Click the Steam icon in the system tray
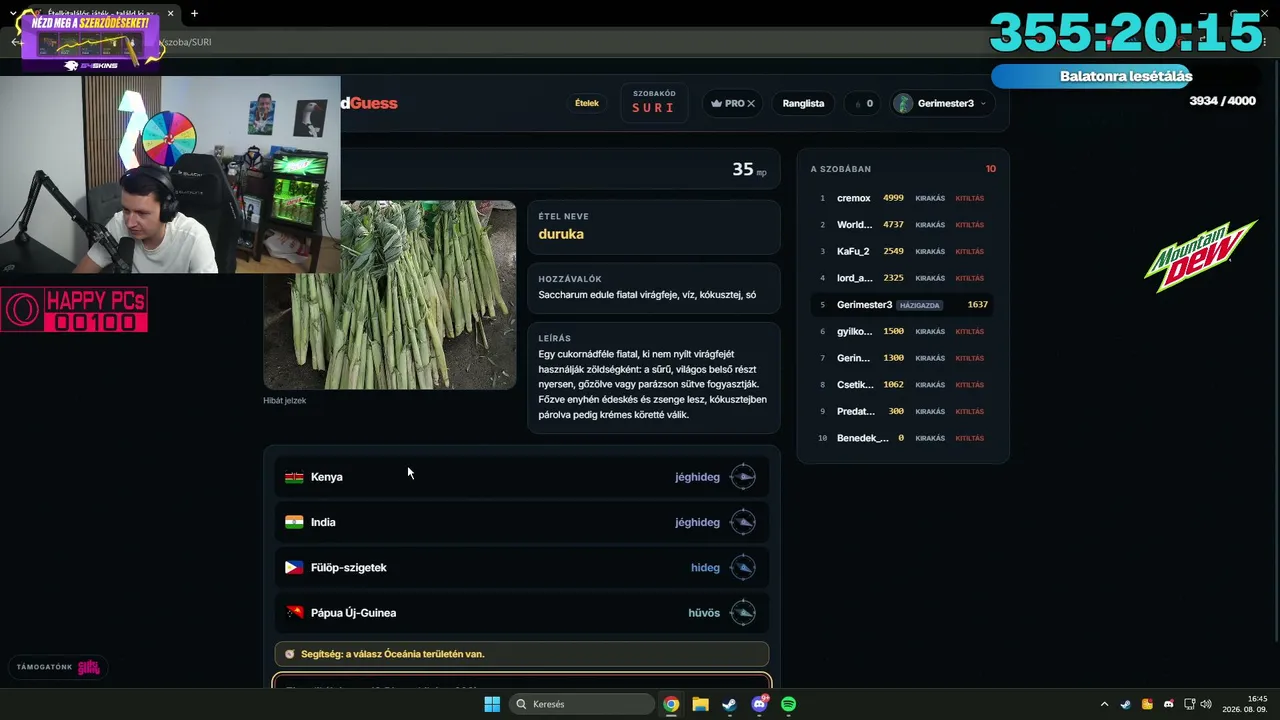 point(1126,704)
